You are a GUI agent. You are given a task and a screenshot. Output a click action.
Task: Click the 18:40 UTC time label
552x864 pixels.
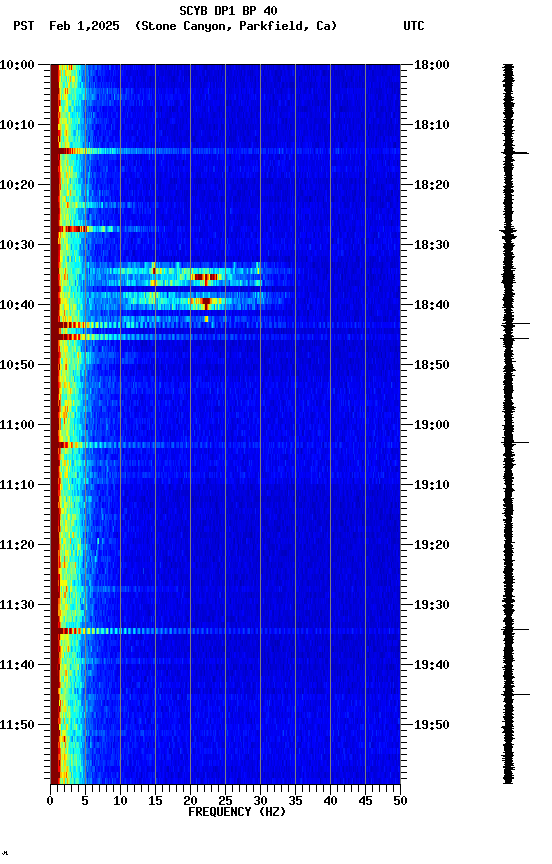click(432, 305)
